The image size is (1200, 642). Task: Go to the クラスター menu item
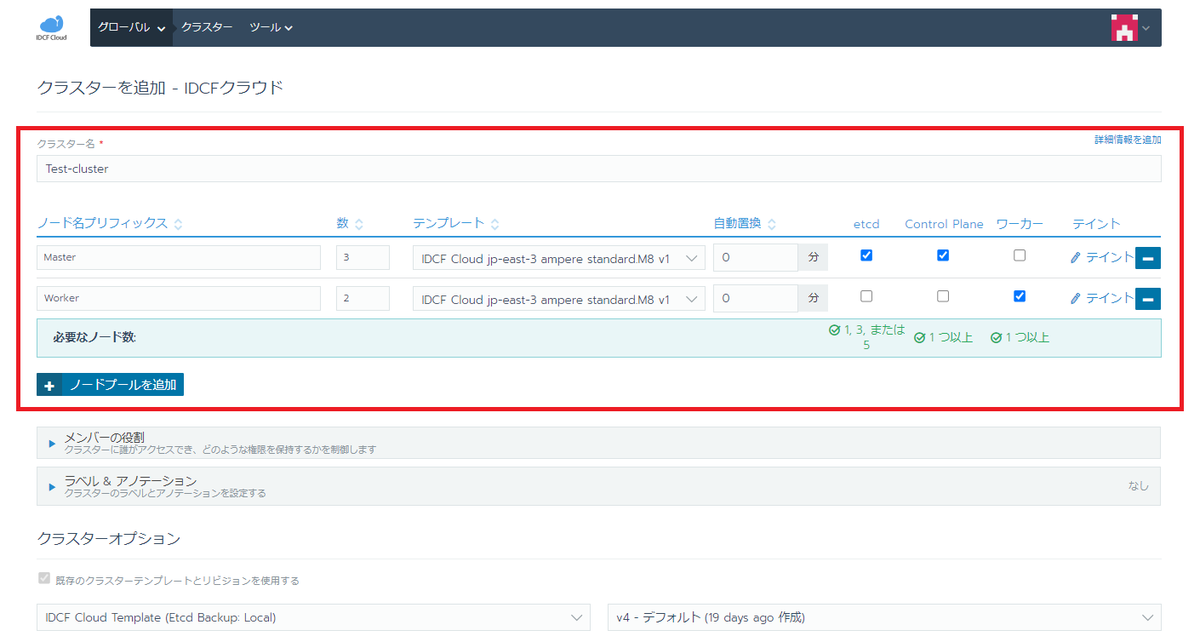click(207, 28)
